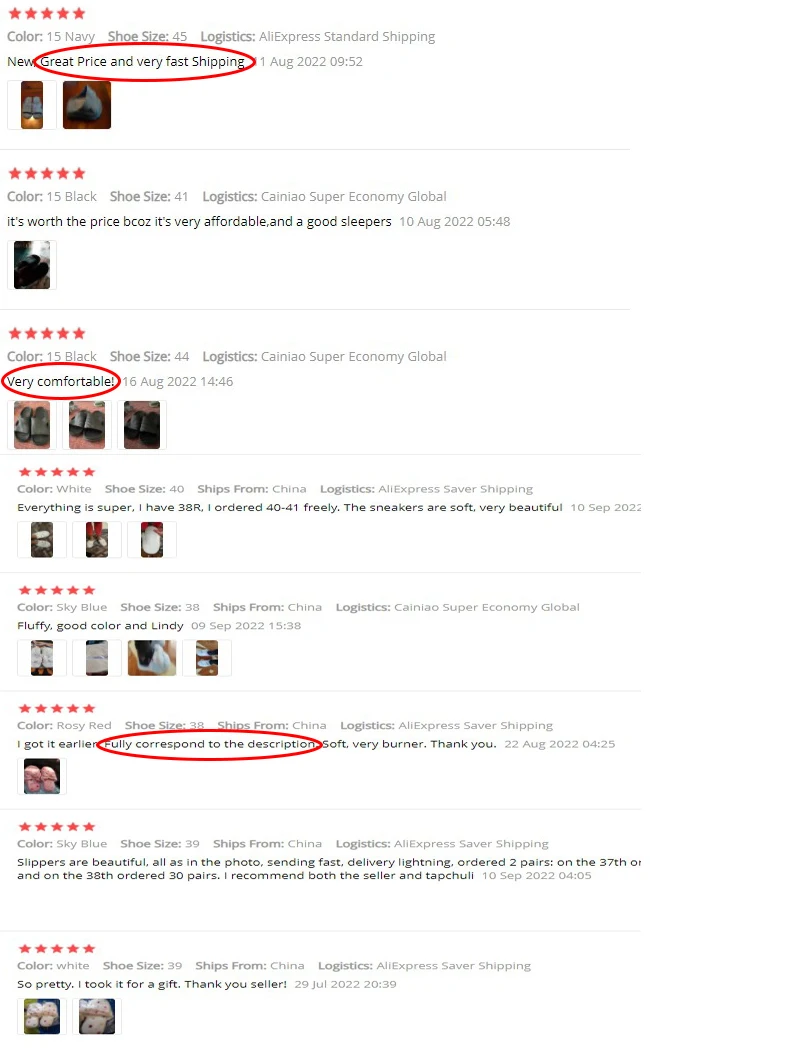Open second photo in Sky Blue size 38 review
This screenshot has height=1049, width=800.
pyautogui.click(x=97, y=658)
